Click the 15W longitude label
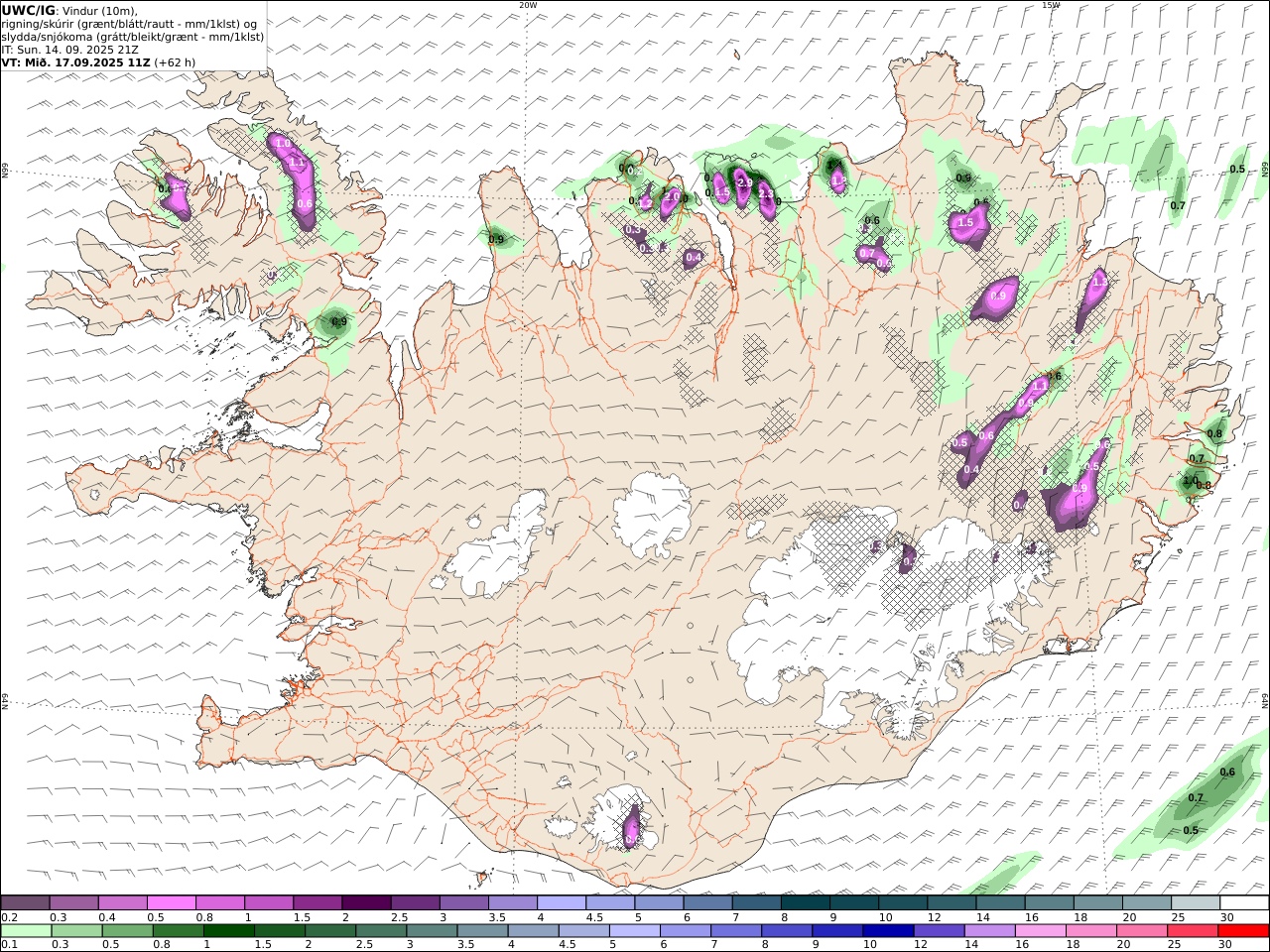 pos(1051,5)
